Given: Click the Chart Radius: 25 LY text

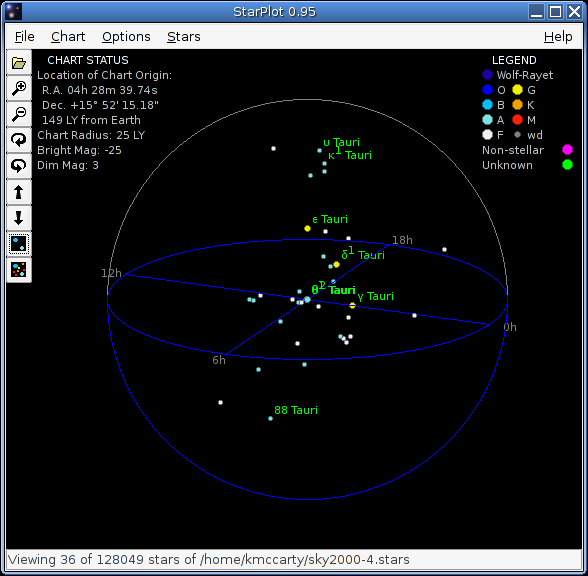Looking at the screenshot, I should (91, 135).
